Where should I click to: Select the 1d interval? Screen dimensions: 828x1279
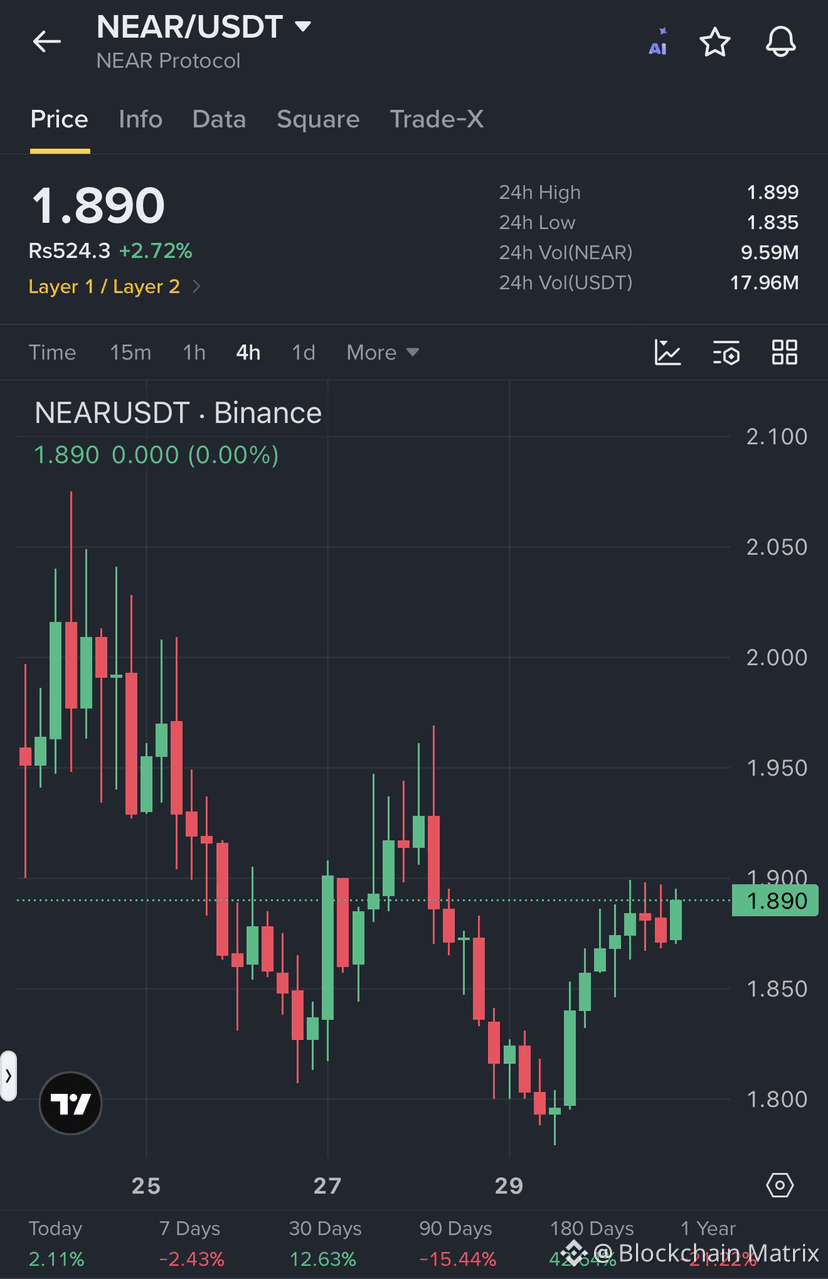303,352
